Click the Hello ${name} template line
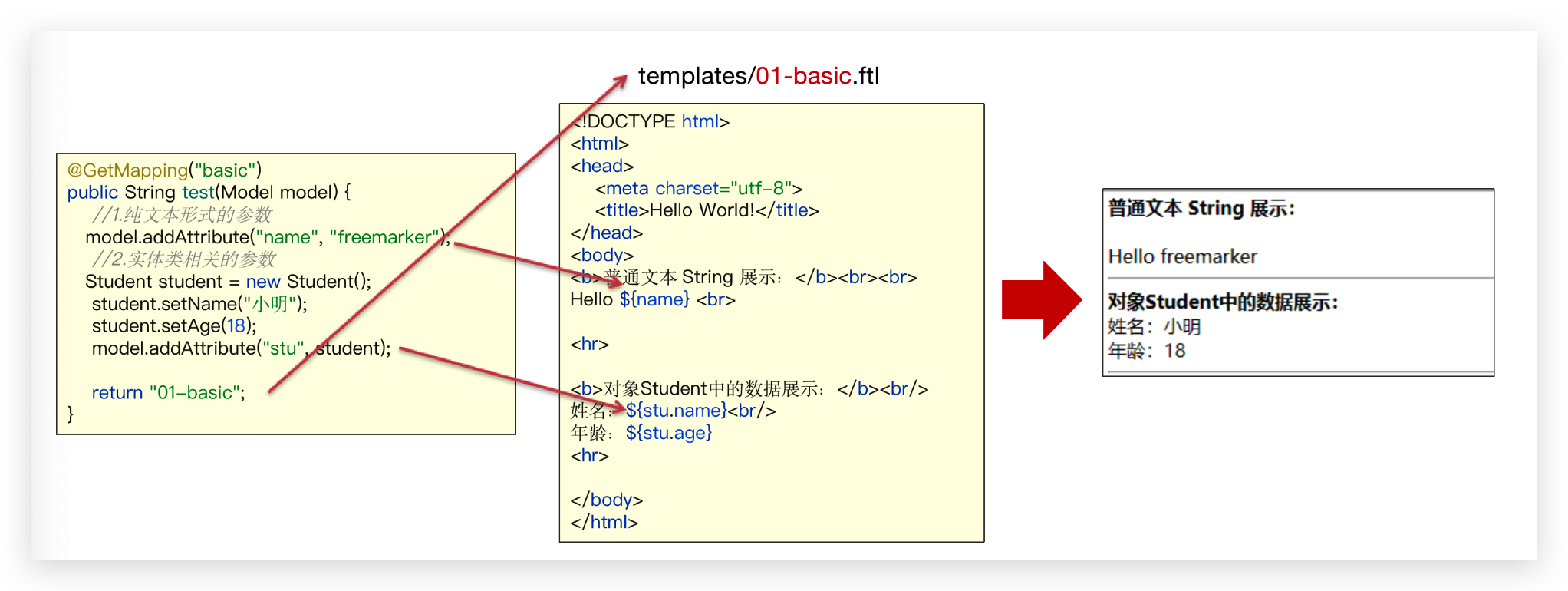The width and height of the screenshot is (1568, 591). (653, 299)
